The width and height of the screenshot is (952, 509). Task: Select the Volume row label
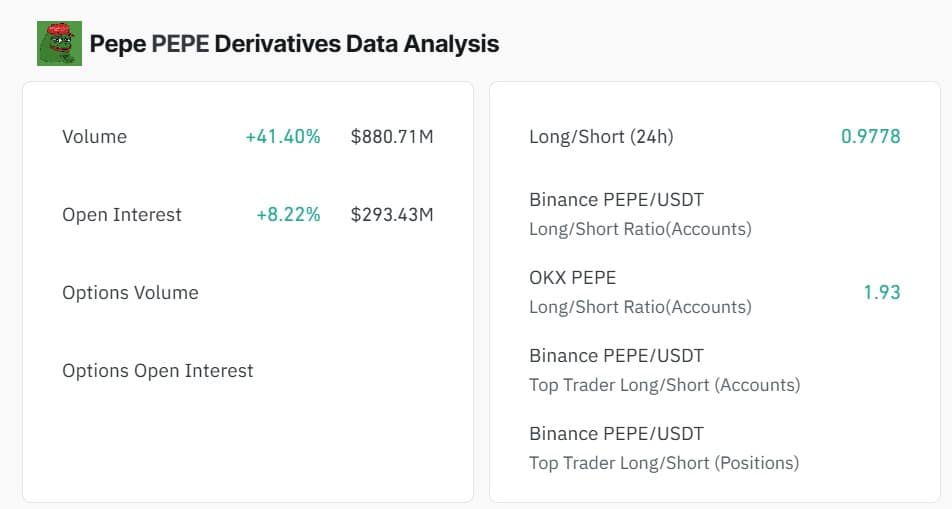point(94,137)
